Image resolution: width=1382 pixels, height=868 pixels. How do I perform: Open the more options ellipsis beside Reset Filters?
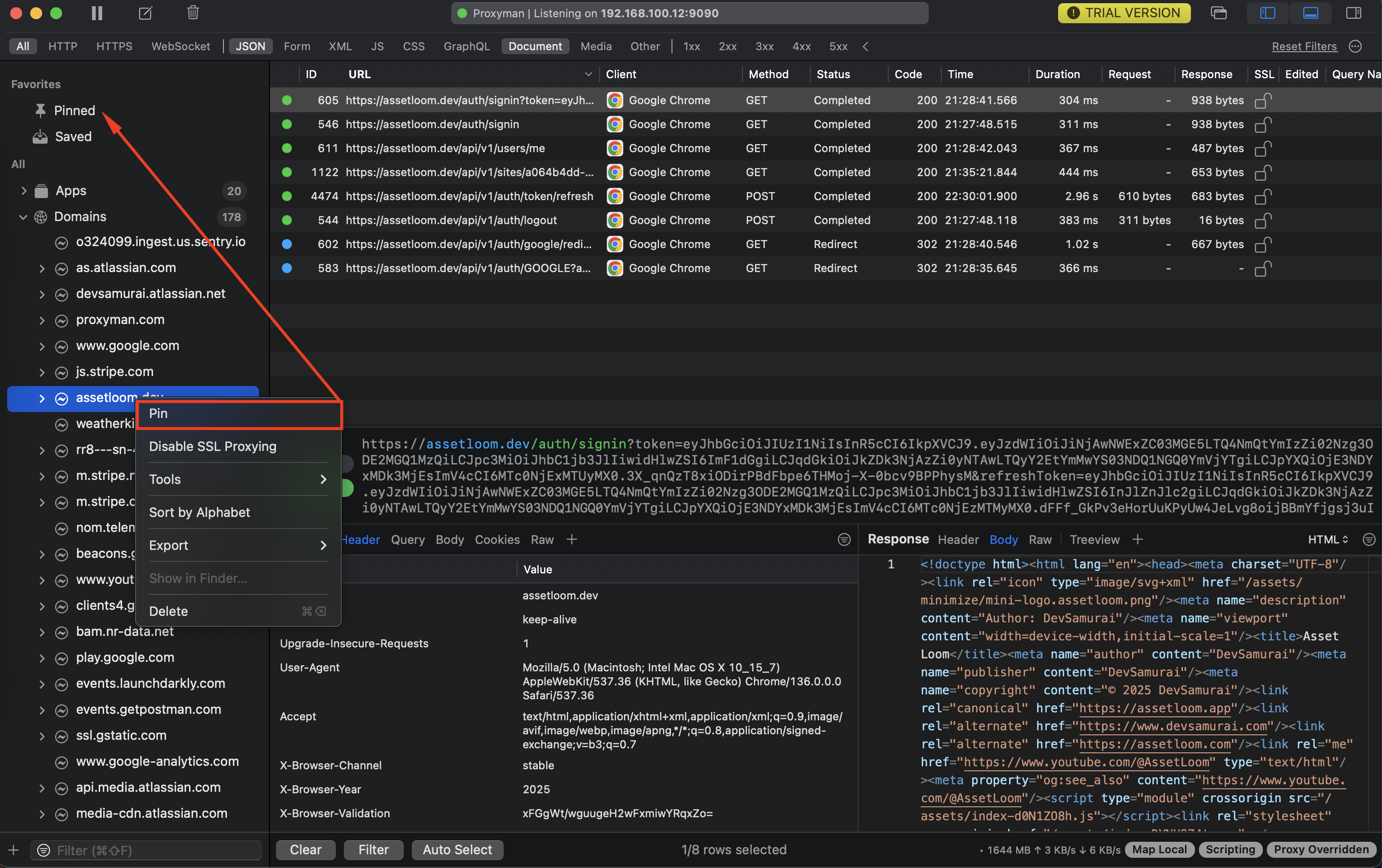(x=1356, y=46)
